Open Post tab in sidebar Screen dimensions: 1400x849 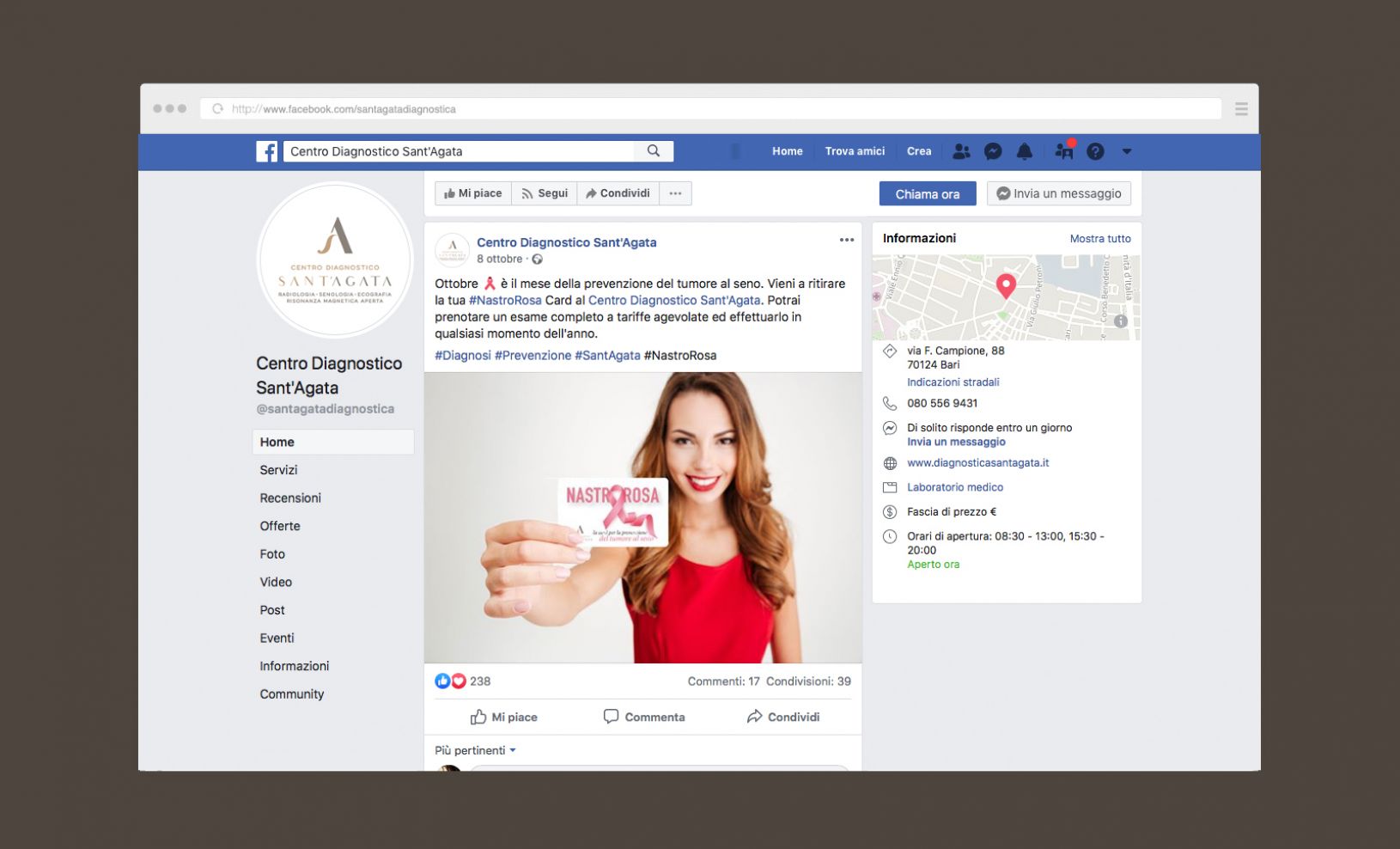coord(272,610)
